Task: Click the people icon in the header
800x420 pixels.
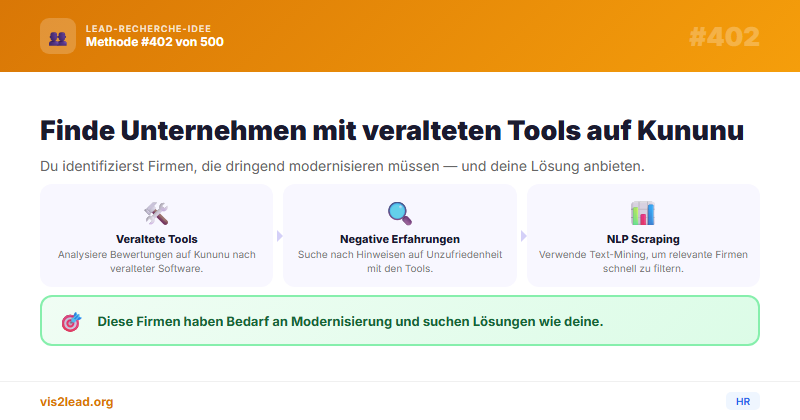Action: [x=58, y=36]
